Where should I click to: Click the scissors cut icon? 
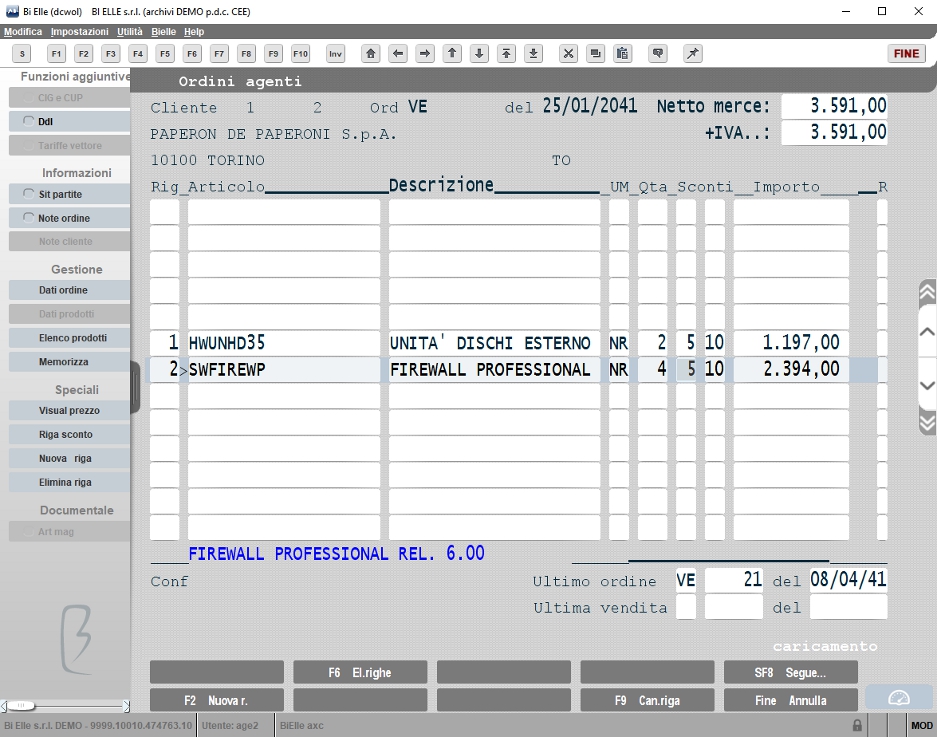pyautogui.click(x=568, y=54)
